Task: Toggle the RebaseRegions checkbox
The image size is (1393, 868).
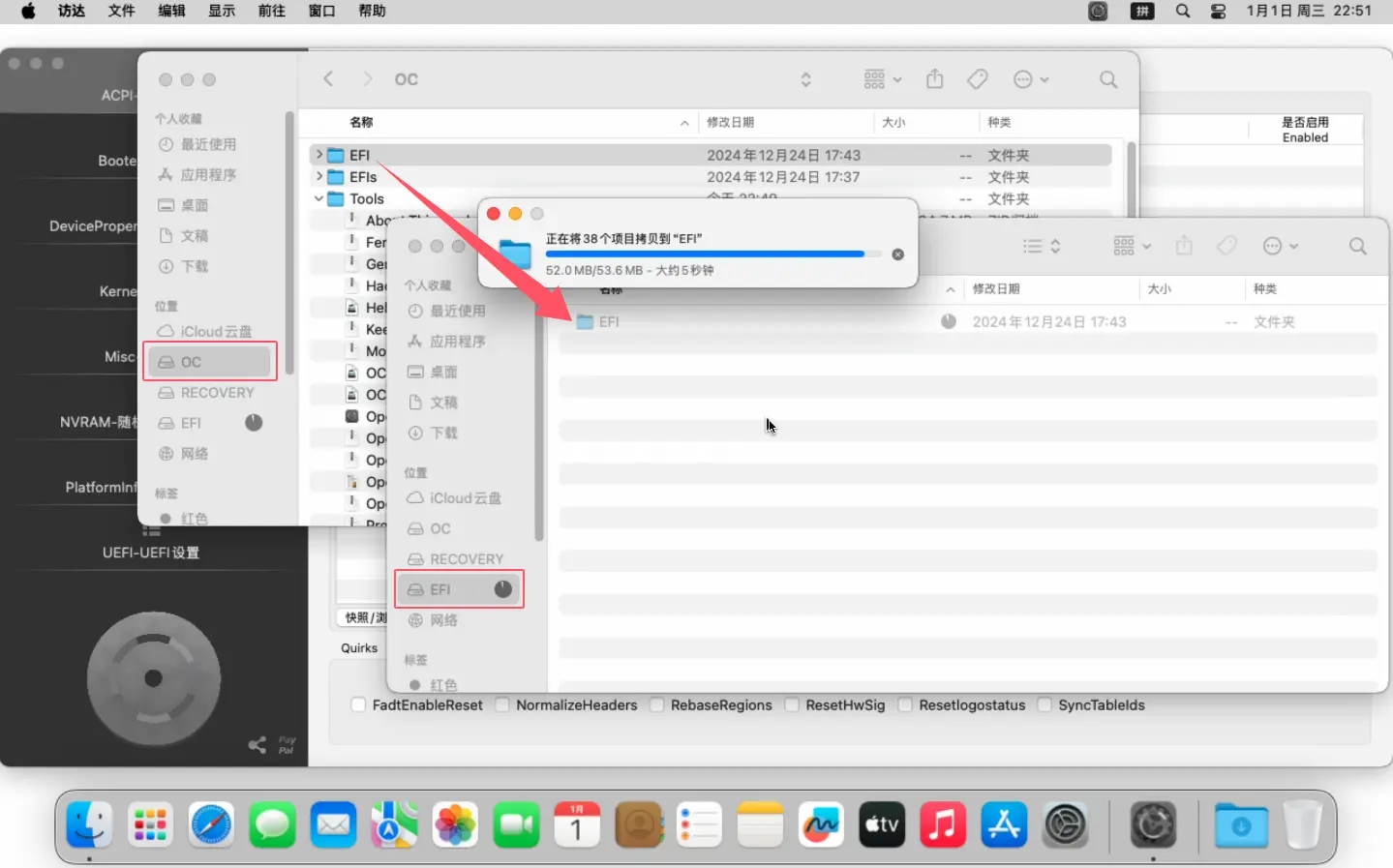Action: (x=656, y=704)
